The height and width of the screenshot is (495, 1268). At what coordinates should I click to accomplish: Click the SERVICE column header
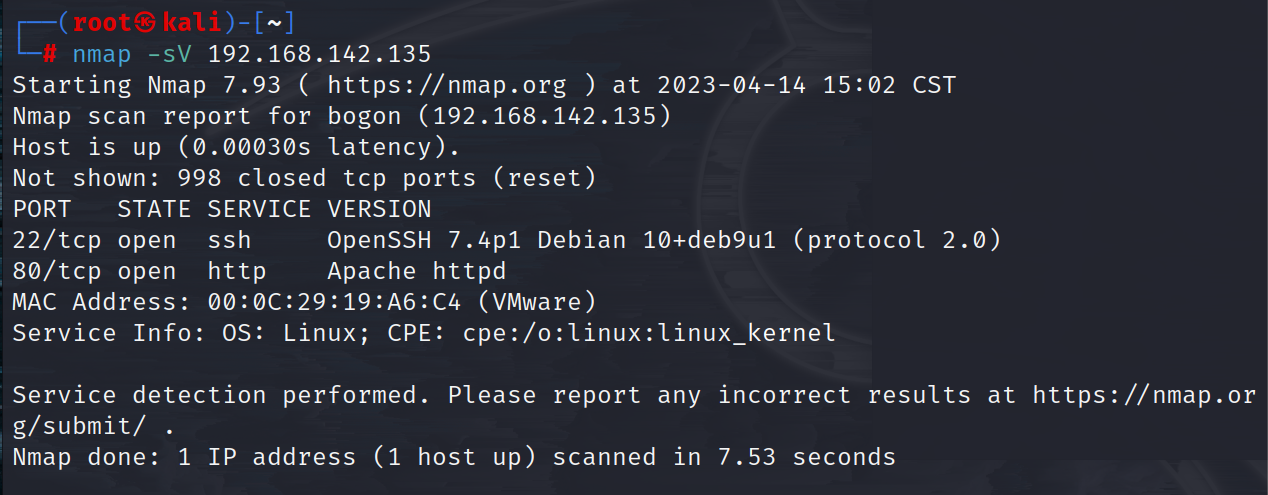(x=258, y=209)
